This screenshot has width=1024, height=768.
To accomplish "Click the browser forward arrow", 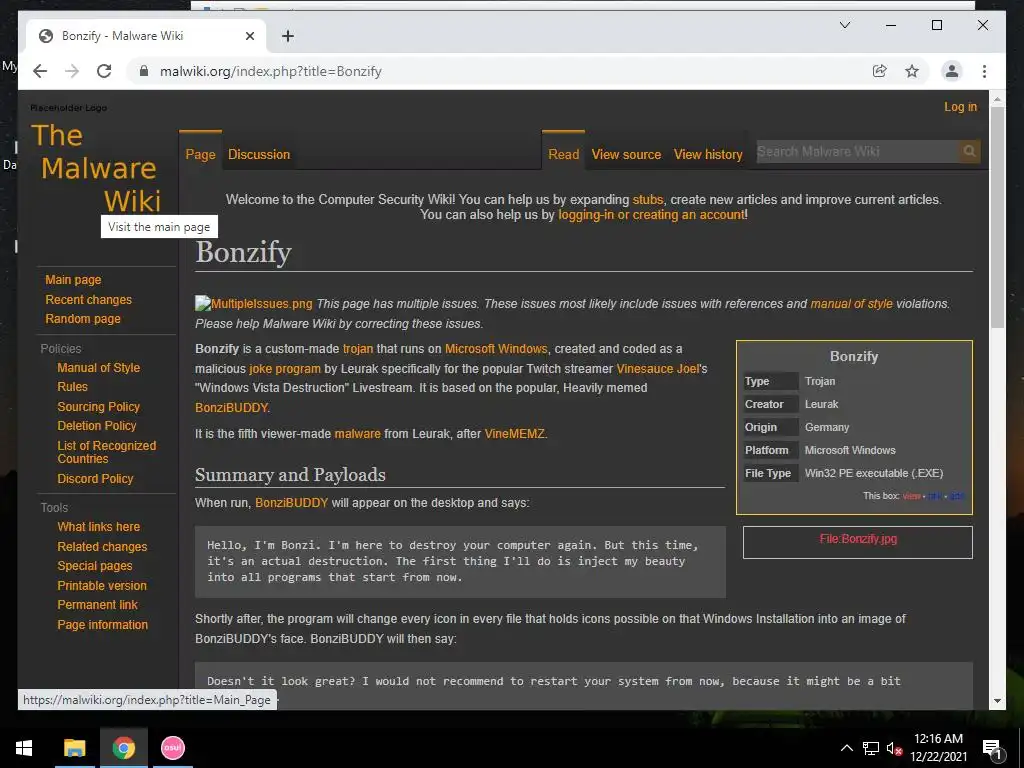I will click(72, 71).
